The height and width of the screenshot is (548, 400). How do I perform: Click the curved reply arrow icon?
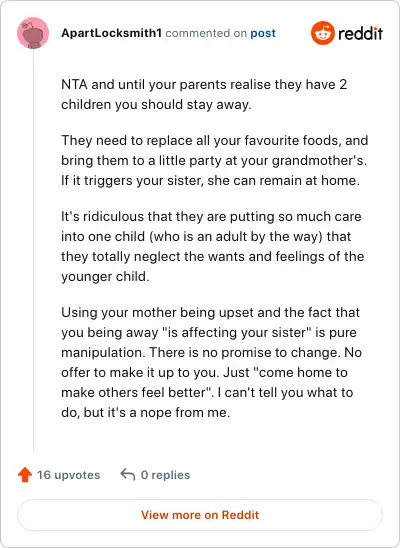point(128,475)
